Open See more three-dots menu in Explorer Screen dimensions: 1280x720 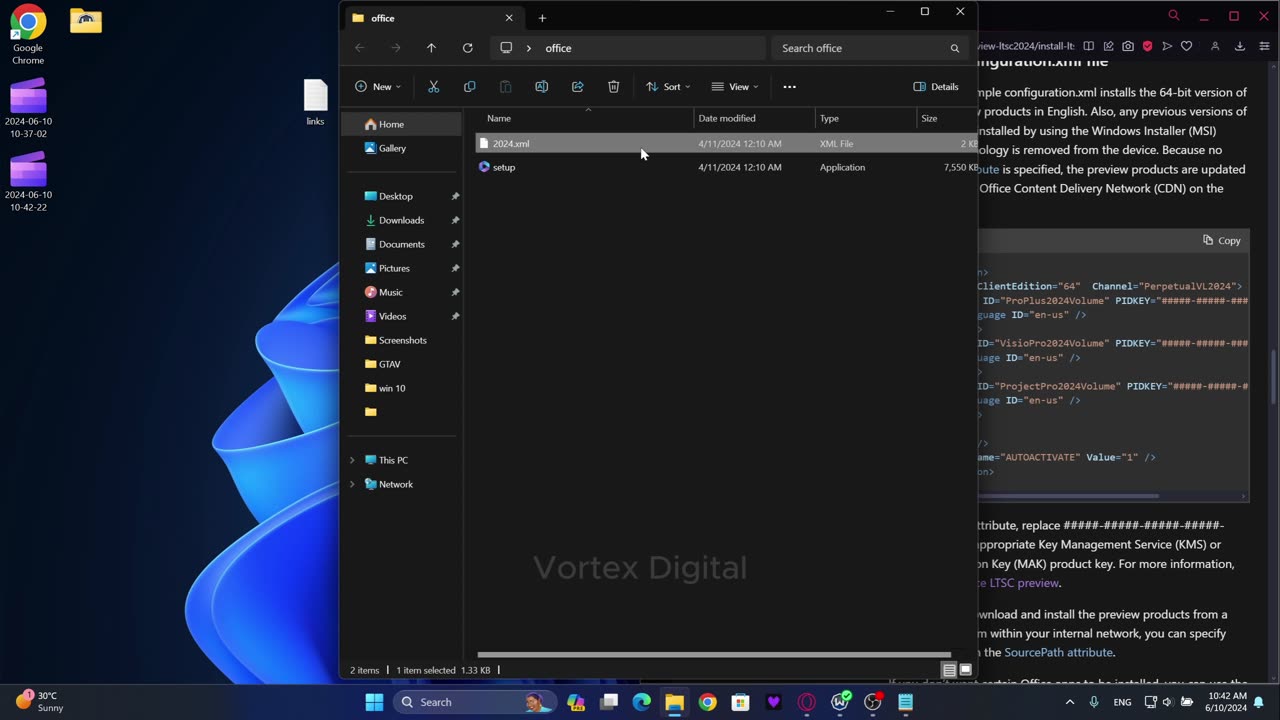click(x=789, y=87)
